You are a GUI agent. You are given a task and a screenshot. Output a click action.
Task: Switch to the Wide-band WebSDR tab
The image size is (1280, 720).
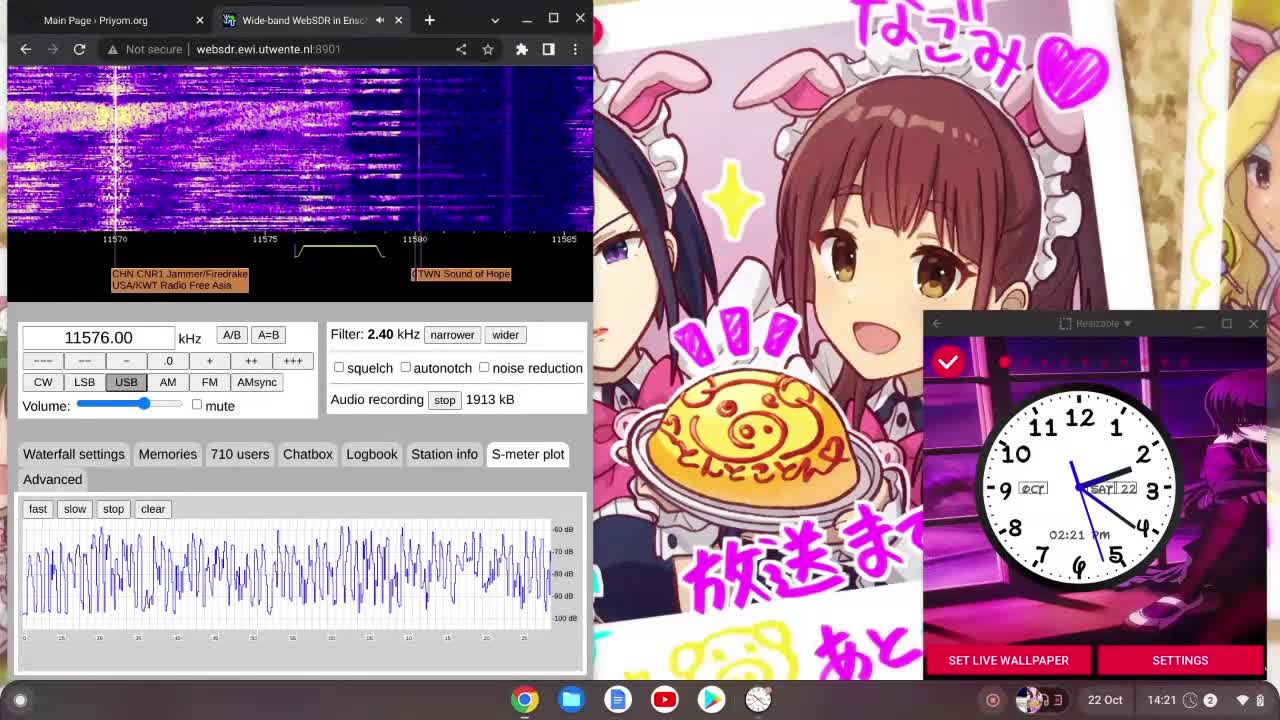[313, 20]
